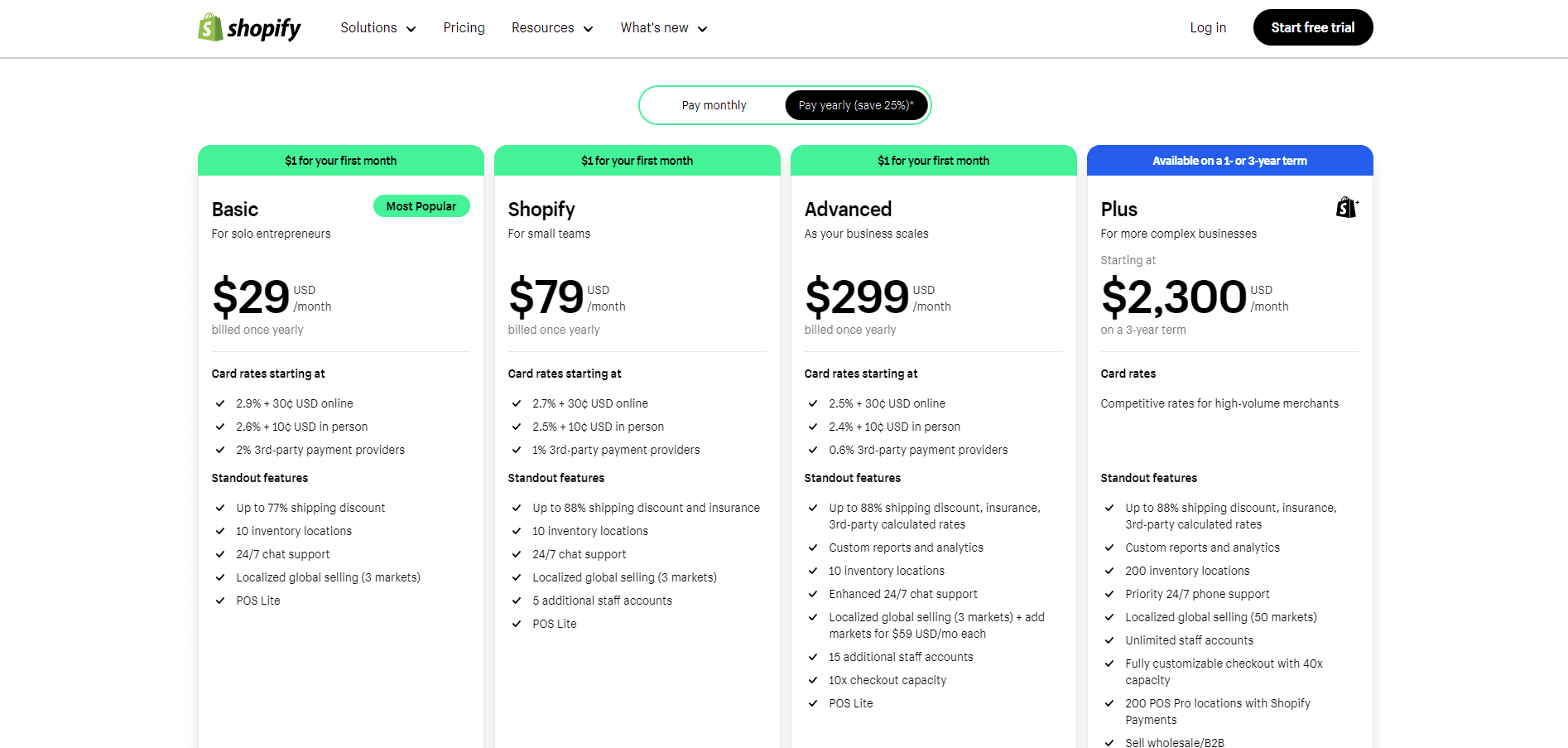Click '2.7% + 30¢ USD online' rate
This screenshot has height=748, width=1568.
pyautogui.click(x=590, y=403)
